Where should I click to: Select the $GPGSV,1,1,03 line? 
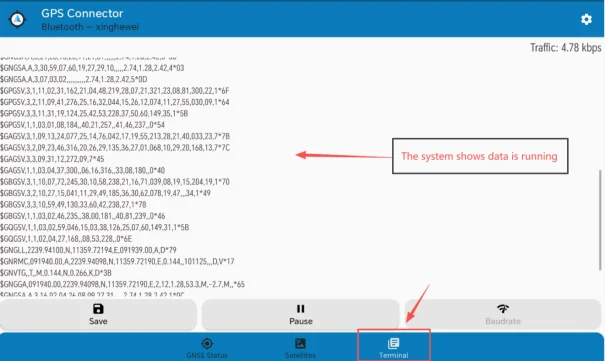(82, 125)
